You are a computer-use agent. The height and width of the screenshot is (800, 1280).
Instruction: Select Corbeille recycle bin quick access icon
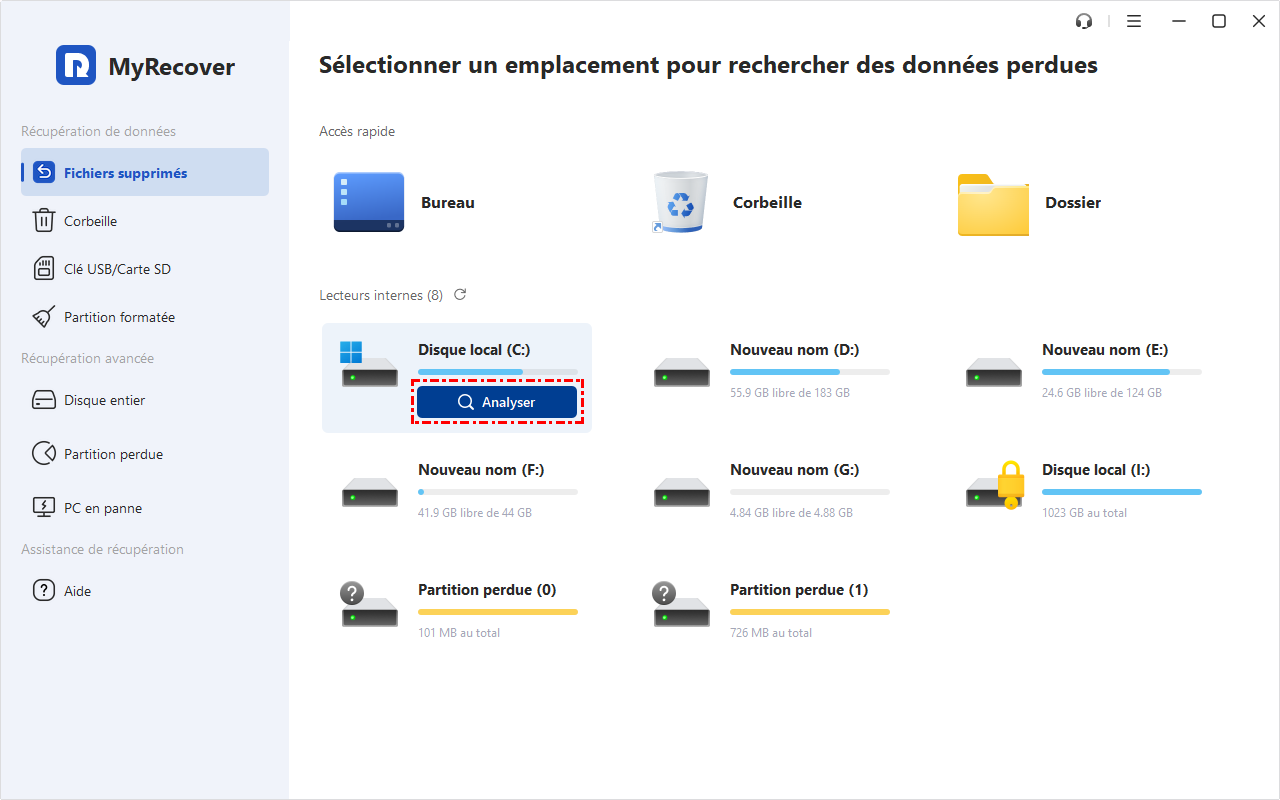(x=680, y=202)
